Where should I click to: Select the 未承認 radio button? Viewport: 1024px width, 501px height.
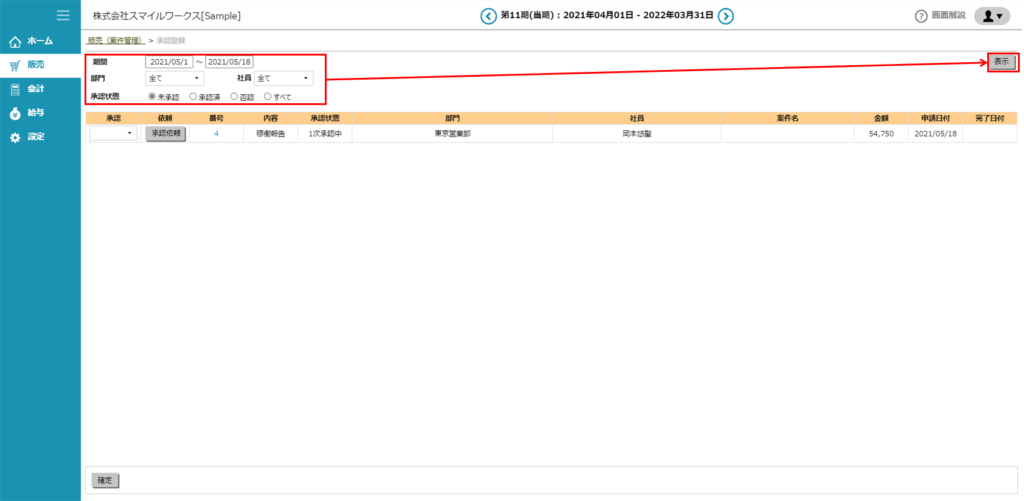(152, 97)
